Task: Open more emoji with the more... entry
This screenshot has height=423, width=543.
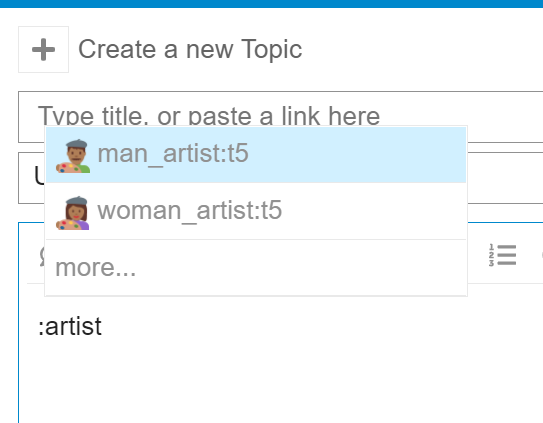Action: [x=256, y=267]
